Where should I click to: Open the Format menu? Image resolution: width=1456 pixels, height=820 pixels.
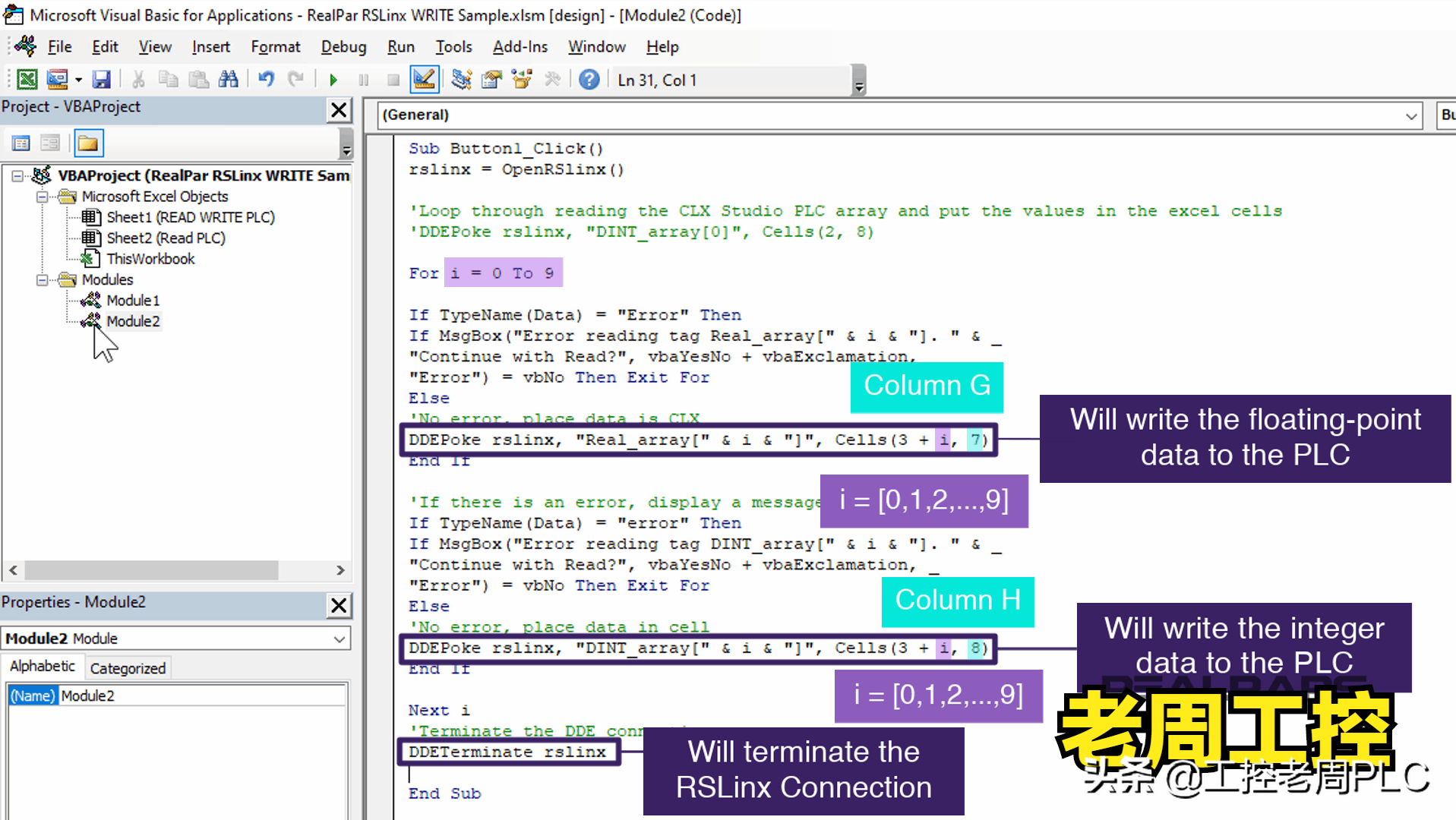276,47
